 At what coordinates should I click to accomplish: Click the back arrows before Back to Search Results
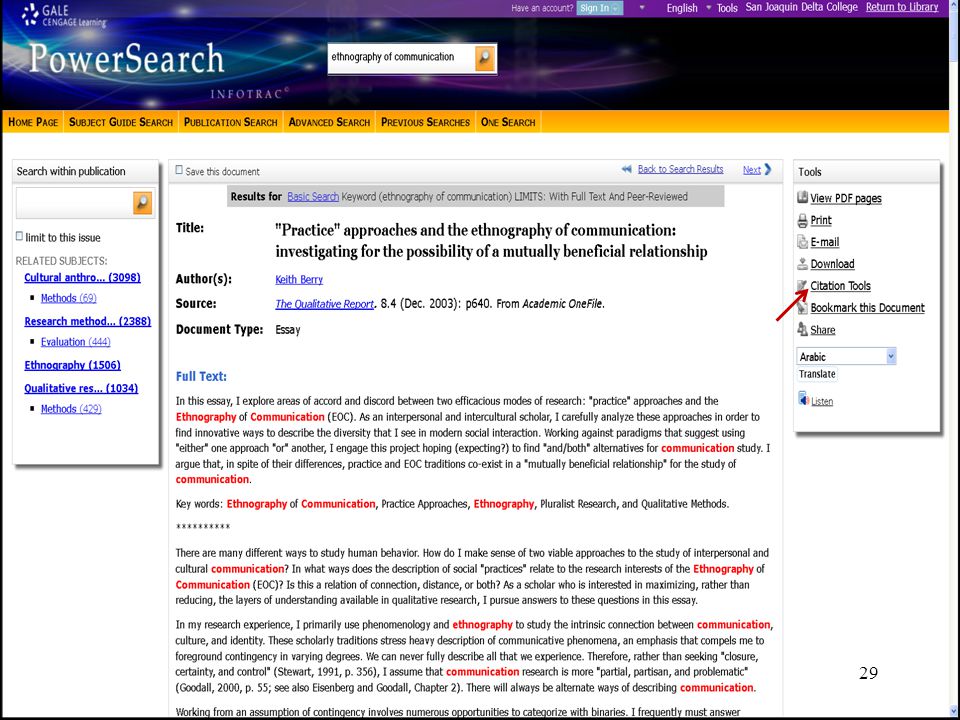click(626, 170)
